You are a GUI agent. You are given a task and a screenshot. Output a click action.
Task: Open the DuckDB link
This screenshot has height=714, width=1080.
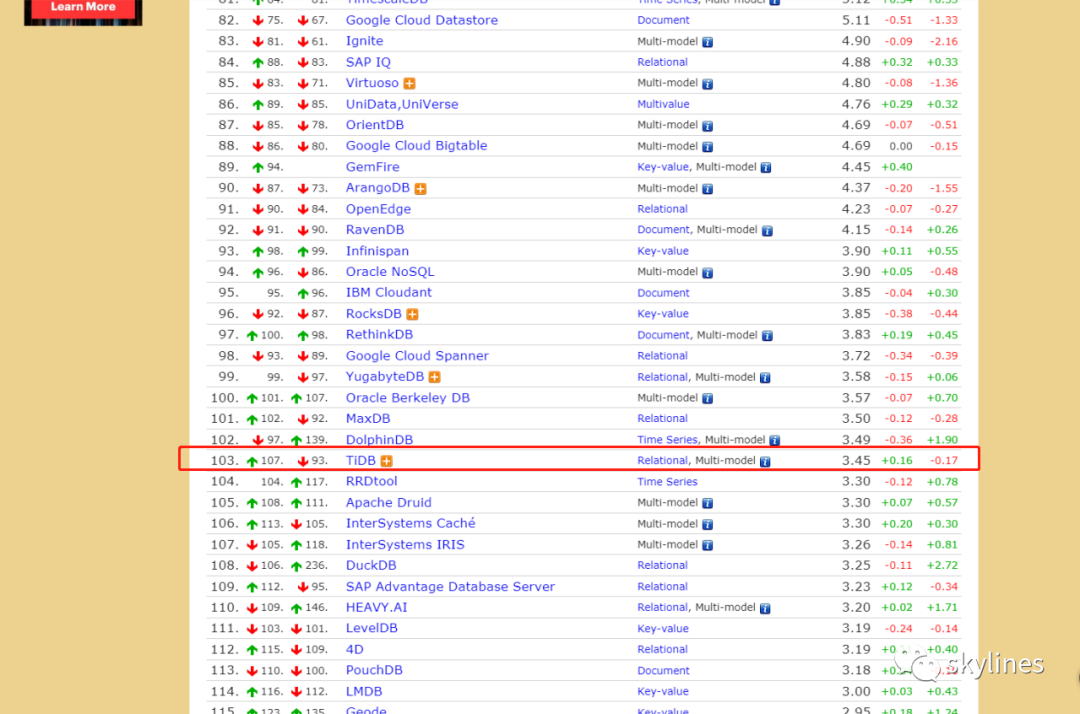[371, 565]
